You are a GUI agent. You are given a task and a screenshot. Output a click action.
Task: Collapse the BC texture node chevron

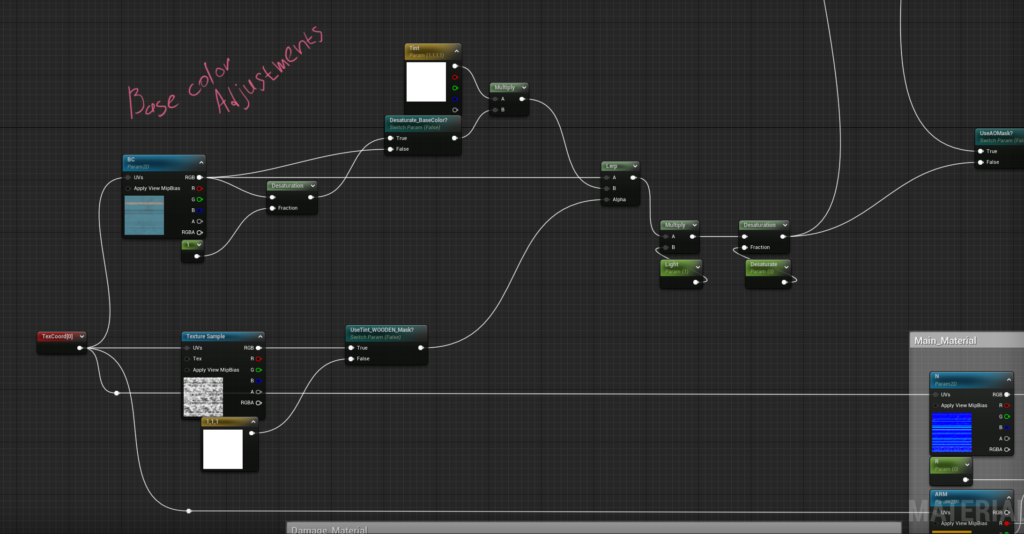click(200, 163)
